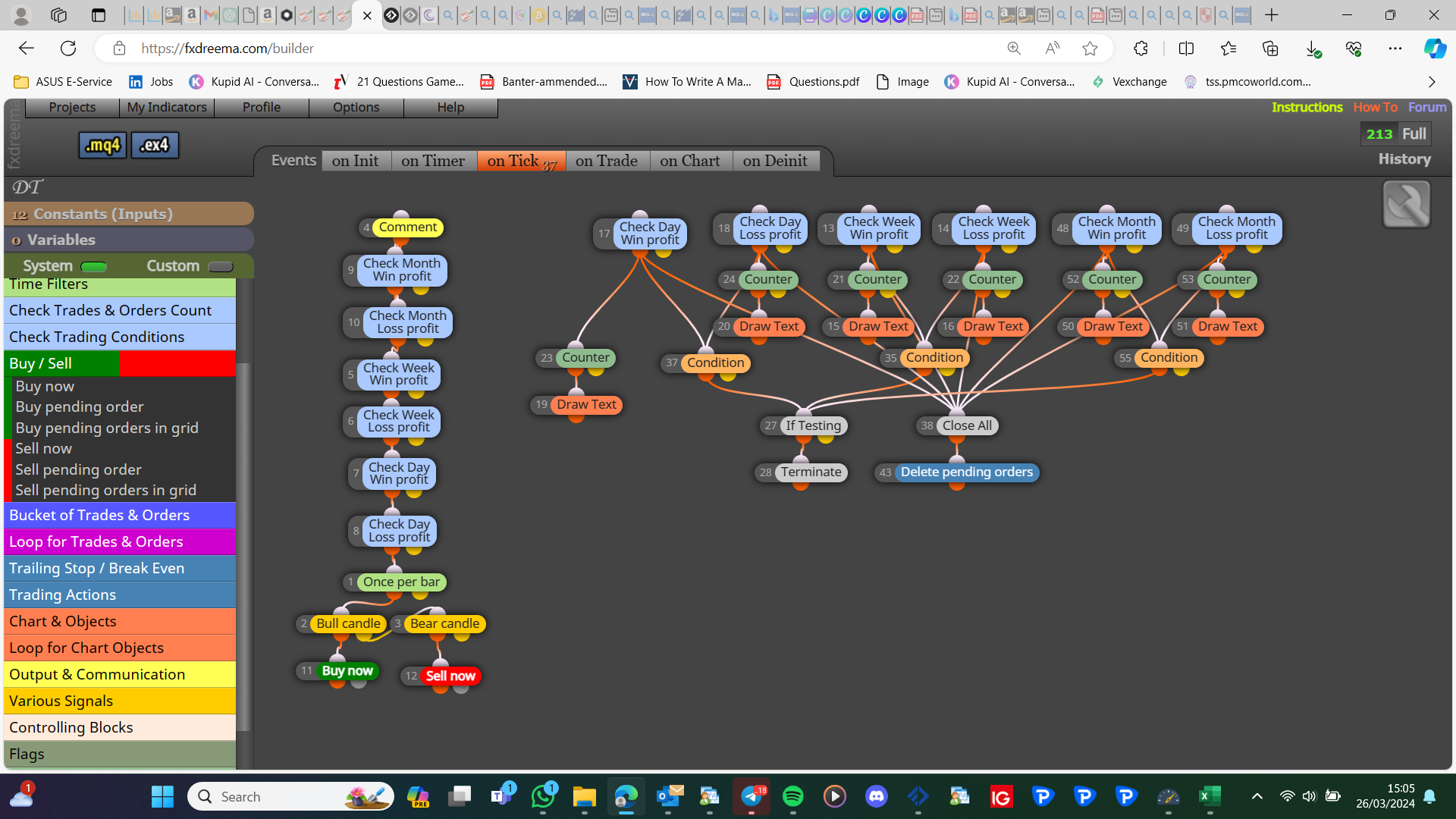Select the If Testing block
The image size is (1456, 819).
click(814, 426)
